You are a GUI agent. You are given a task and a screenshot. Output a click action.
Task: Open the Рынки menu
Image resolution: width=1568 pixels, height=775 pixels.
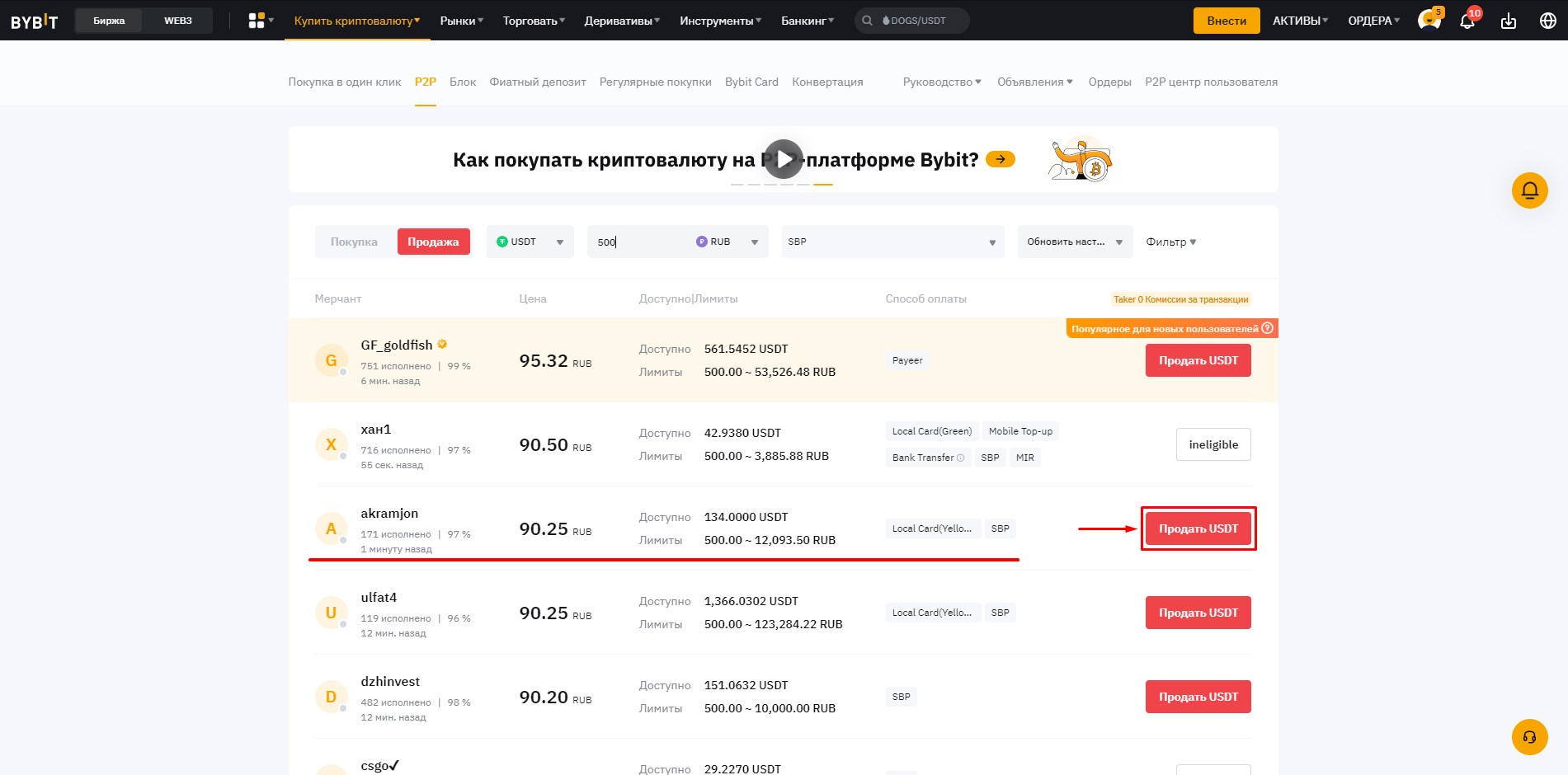tap(462, 21)
